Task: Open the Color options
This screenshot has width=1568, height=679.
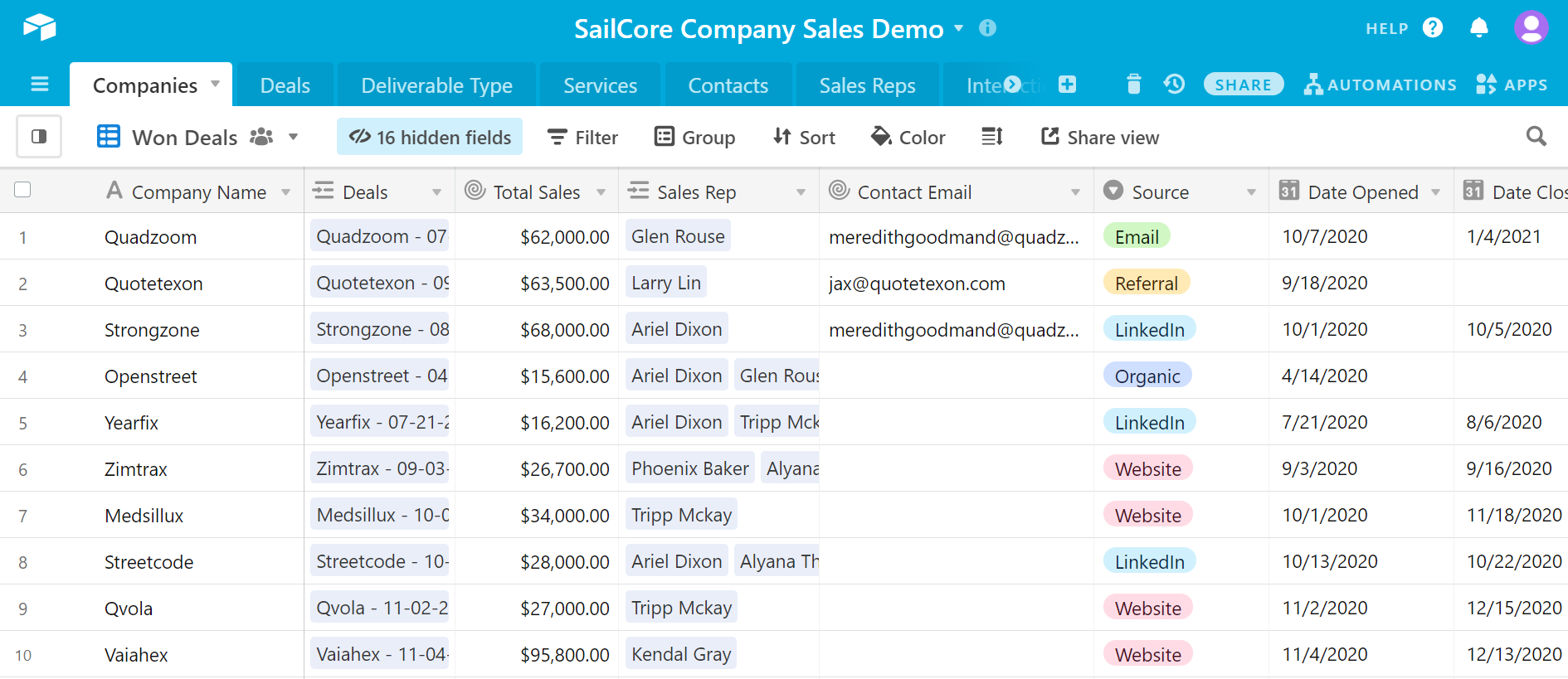Action: click(908, 137)
